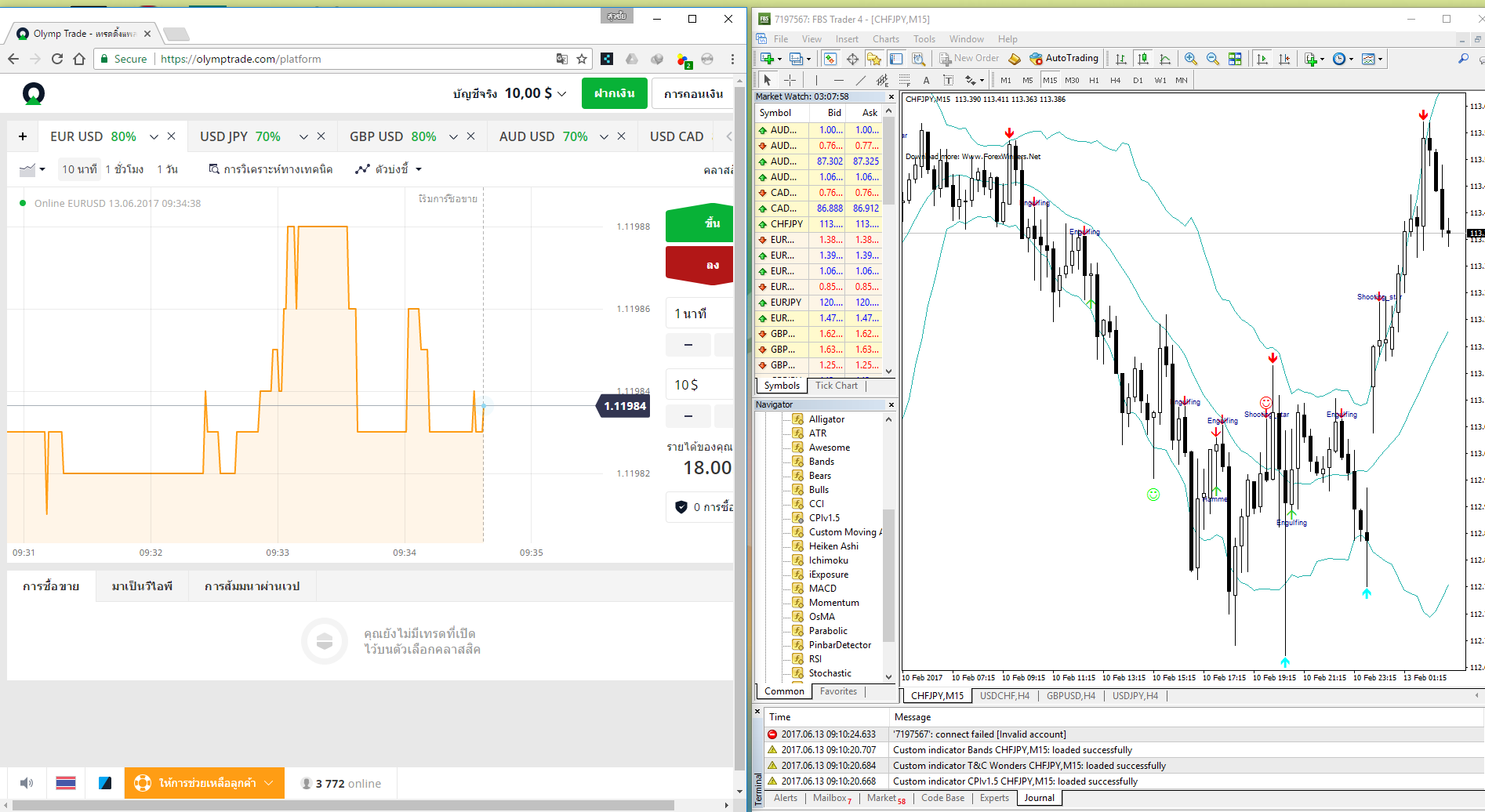Reload the Olymp Trade browser page
Image resolution: width=1485 pixels, height=812 pixels.
coord(56,59)
